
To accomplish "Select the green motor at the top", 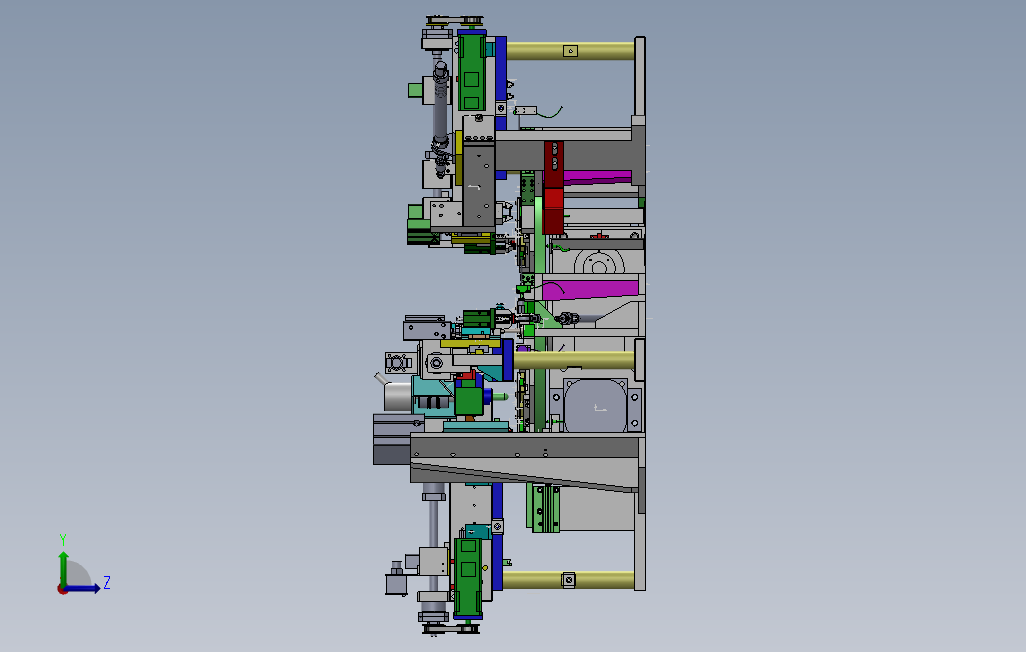I will click(x=471, y=71).
